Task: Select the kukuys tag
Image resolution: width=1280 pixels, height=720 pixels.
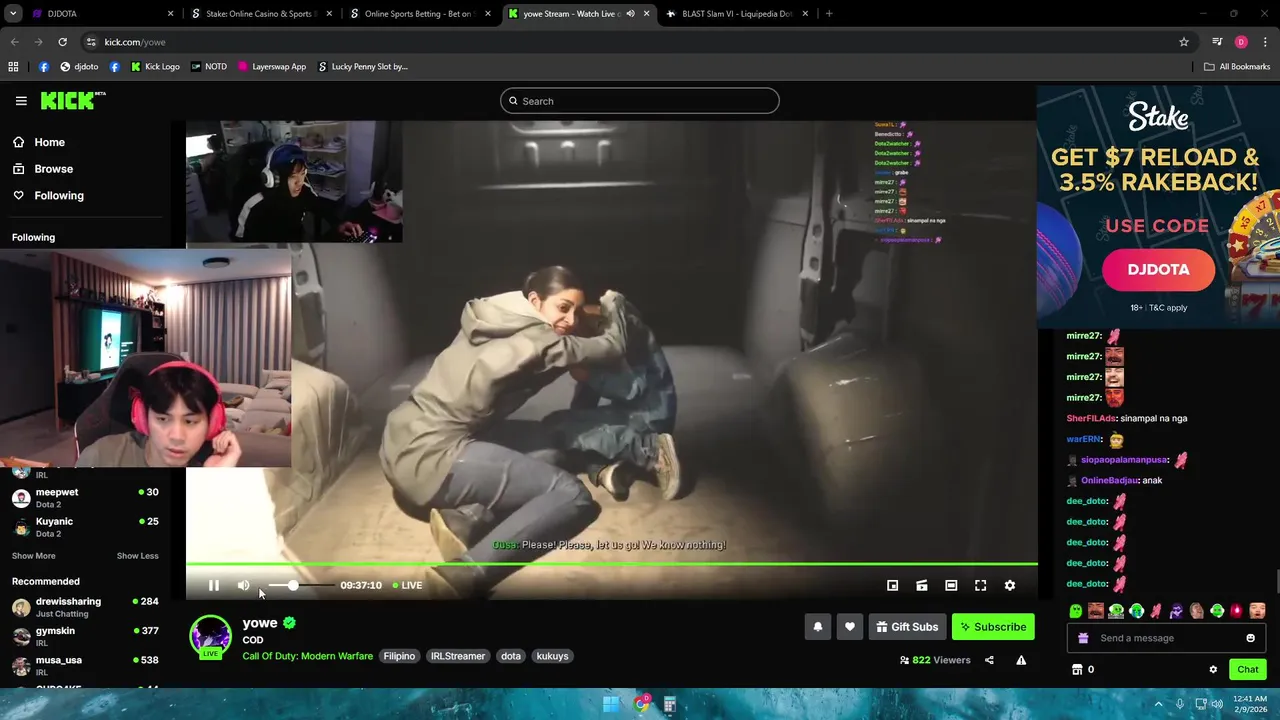Action: pyautogui.click(x=552, y=656)
